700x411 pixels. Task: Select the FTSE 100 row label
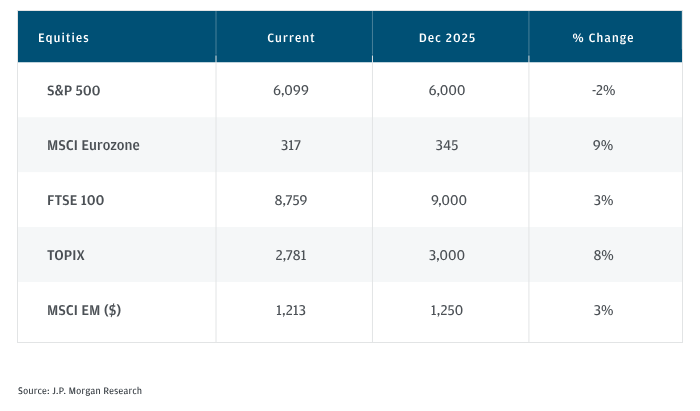pos(76,200)
